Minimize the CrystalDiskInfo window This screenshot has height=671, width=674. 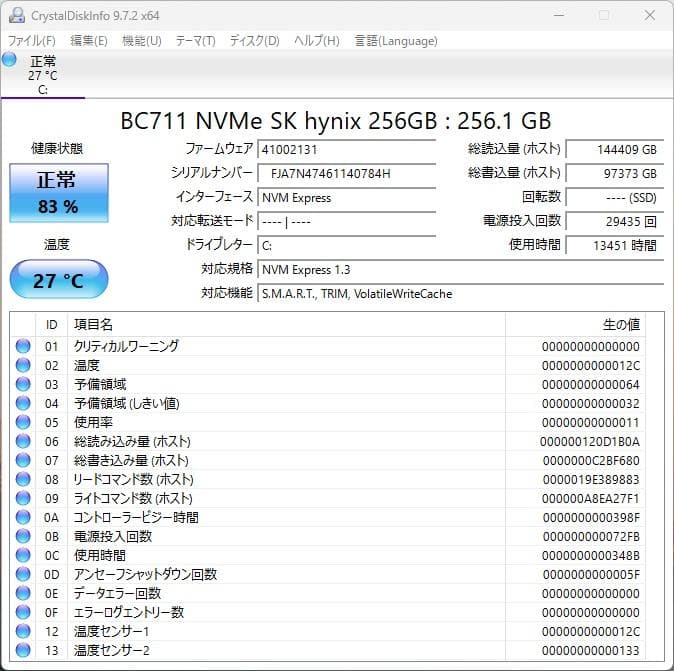tap(559, 15)
